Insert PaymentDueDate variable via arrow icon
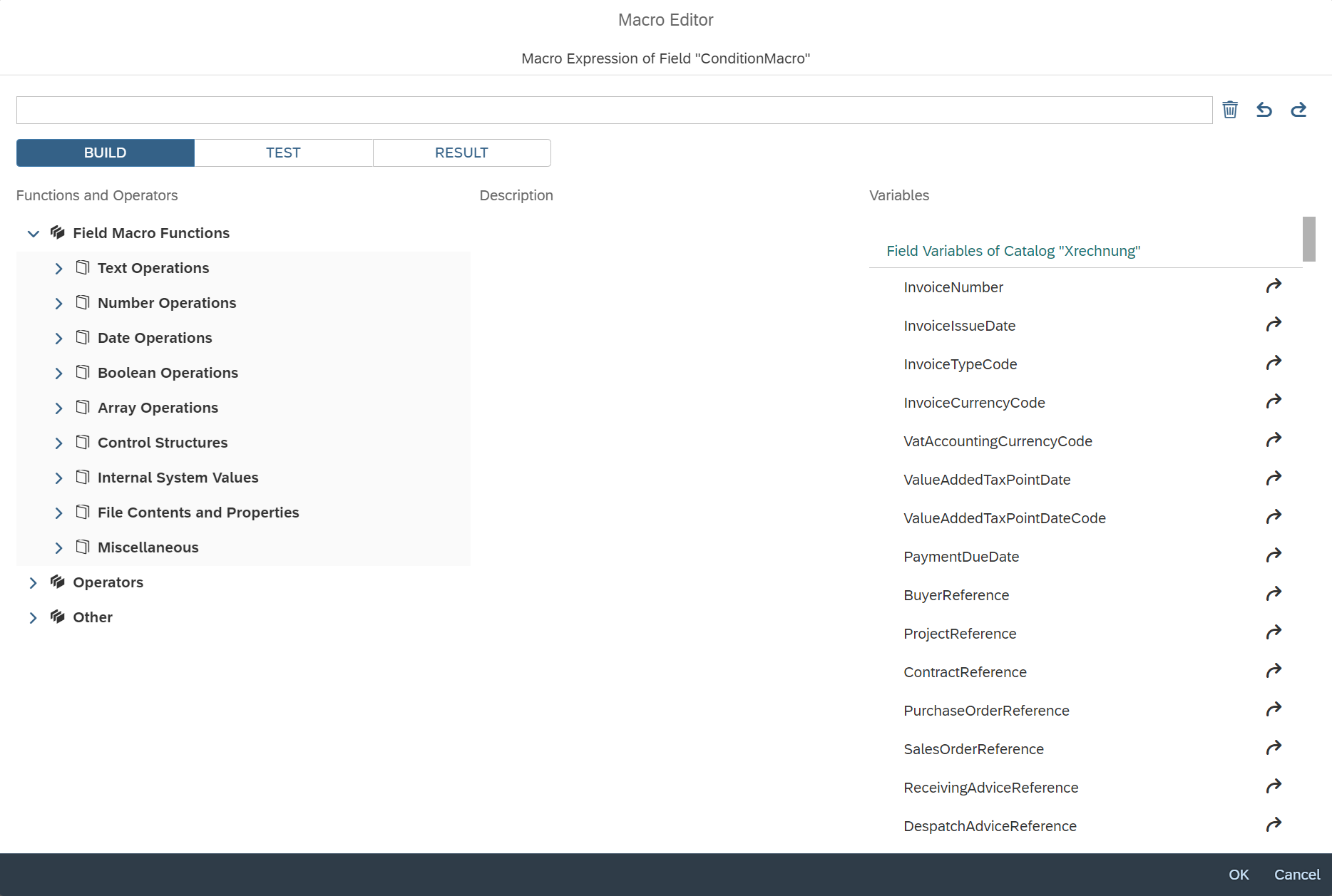 (x=1274, y=556)
